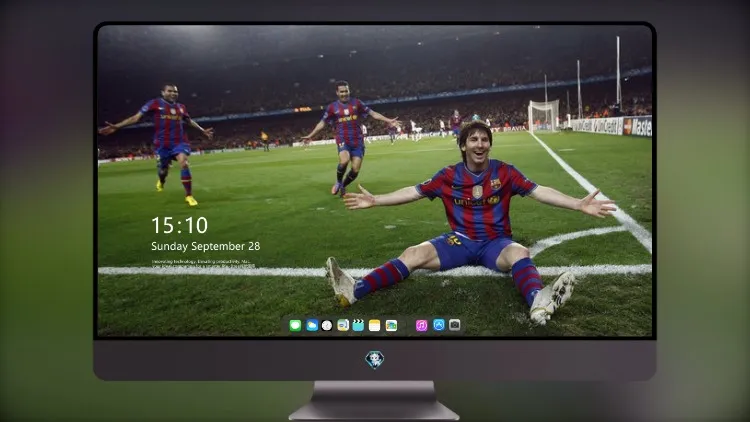Open the pink Music app in the dock
Screen dimensions: 750x422
tap(421, 326)
